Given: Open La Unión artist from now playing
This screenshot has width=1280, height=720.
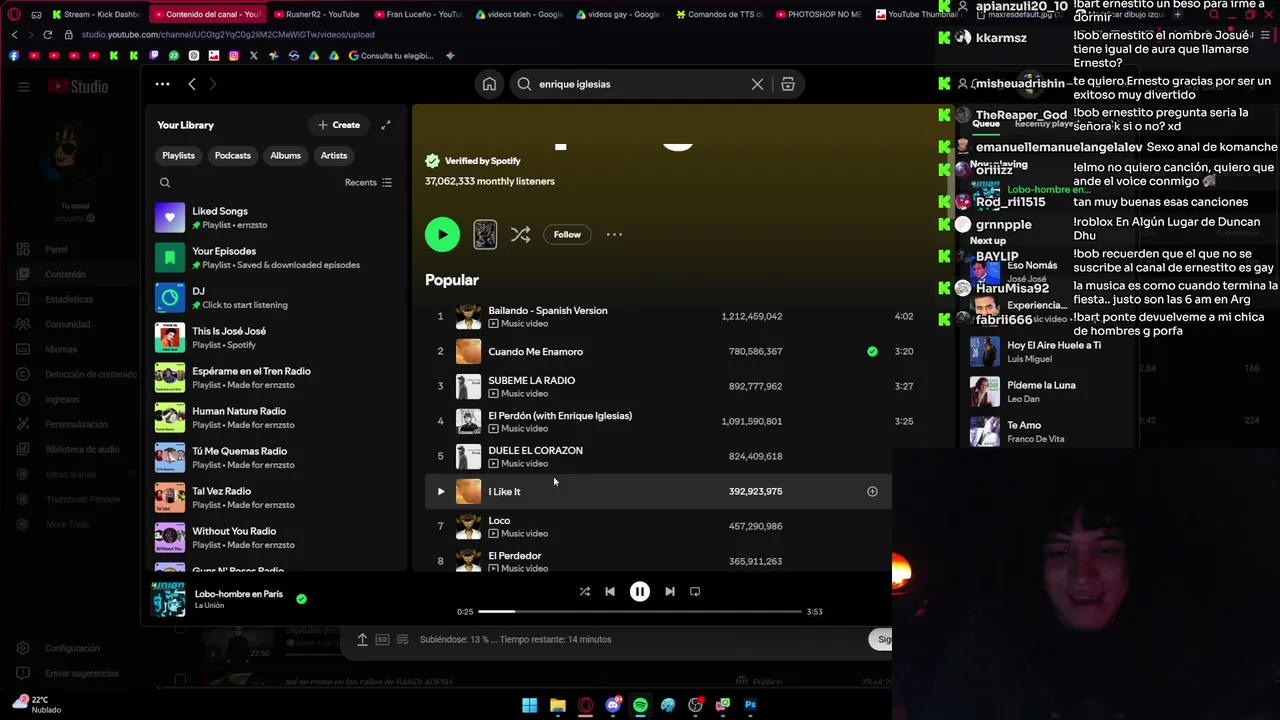Looking at the screenshot, I should pyautogui.click(x=209, y=606).
